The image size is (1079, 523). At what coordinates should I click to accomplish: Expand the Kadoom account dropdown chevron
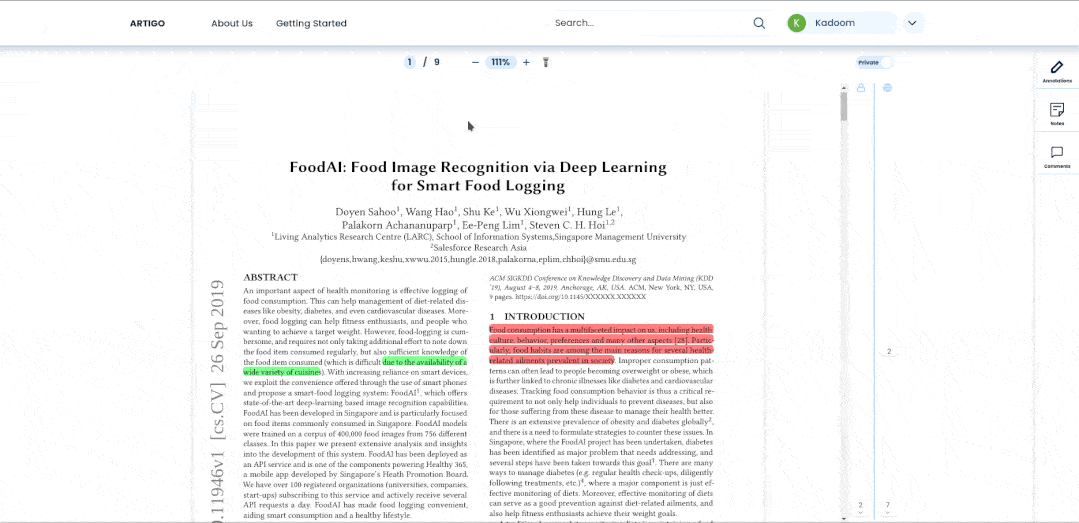912,23
